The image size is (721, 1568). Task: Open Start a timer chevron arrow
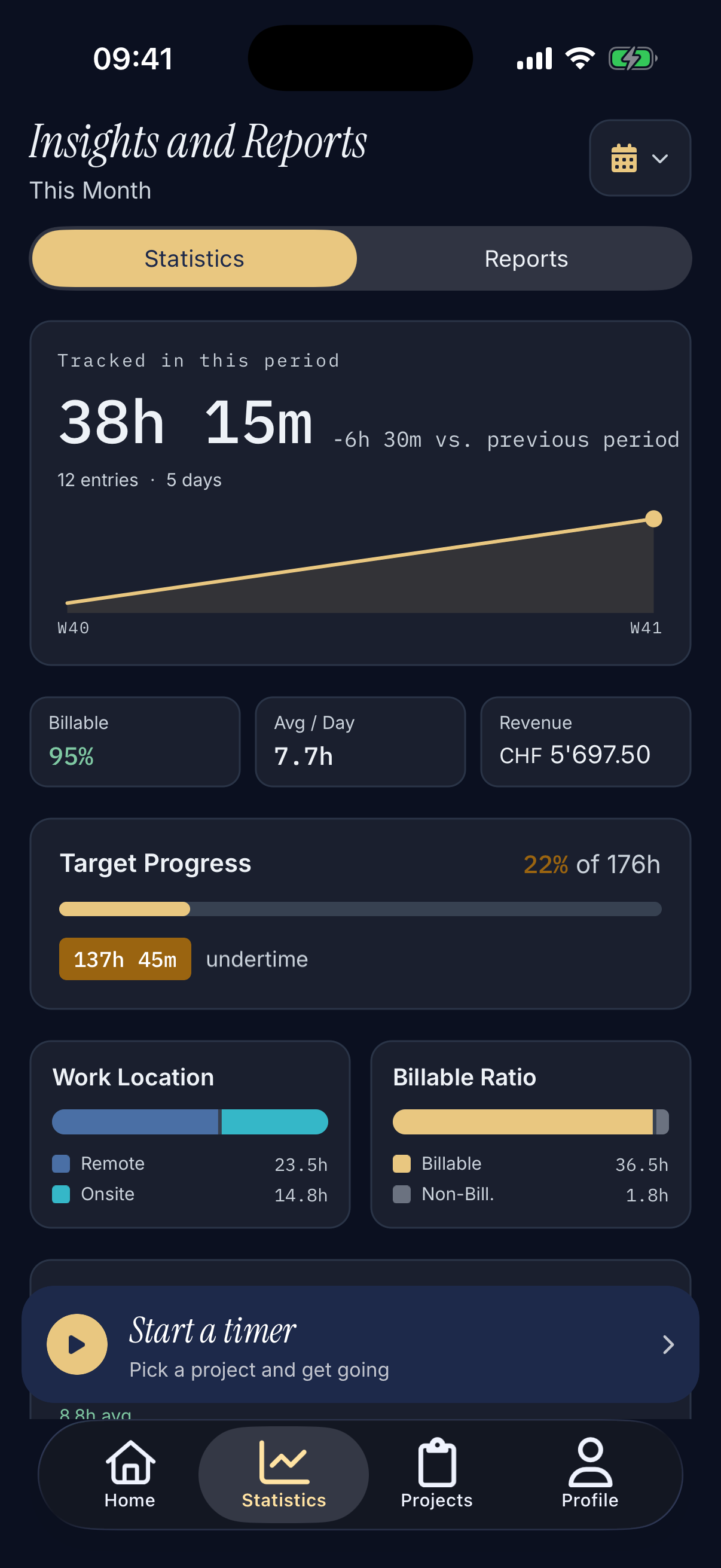[668, 1344]
